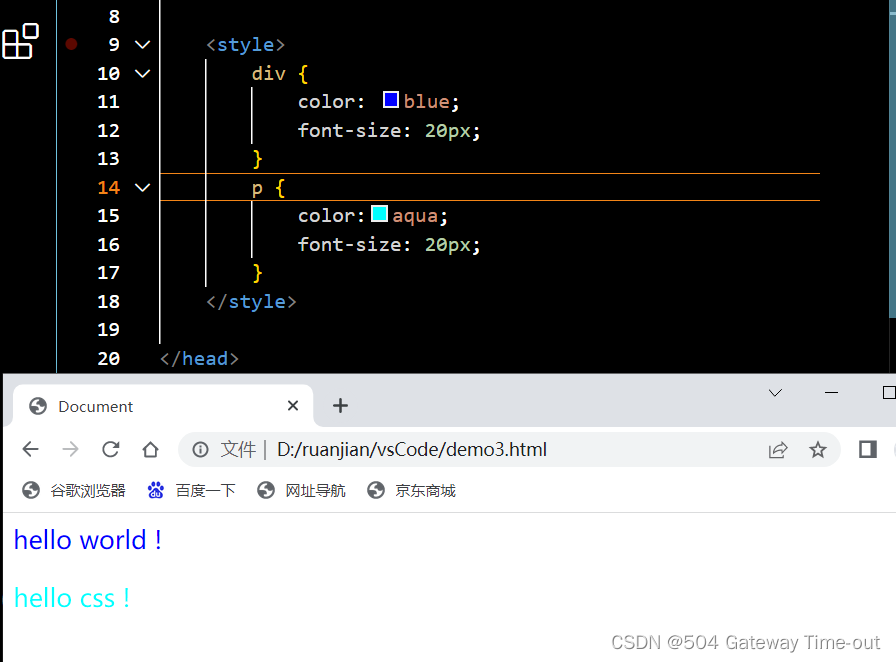This screenshot has width=896, height=662.
Task: Minimize the browser window
Action: (831, 393)
